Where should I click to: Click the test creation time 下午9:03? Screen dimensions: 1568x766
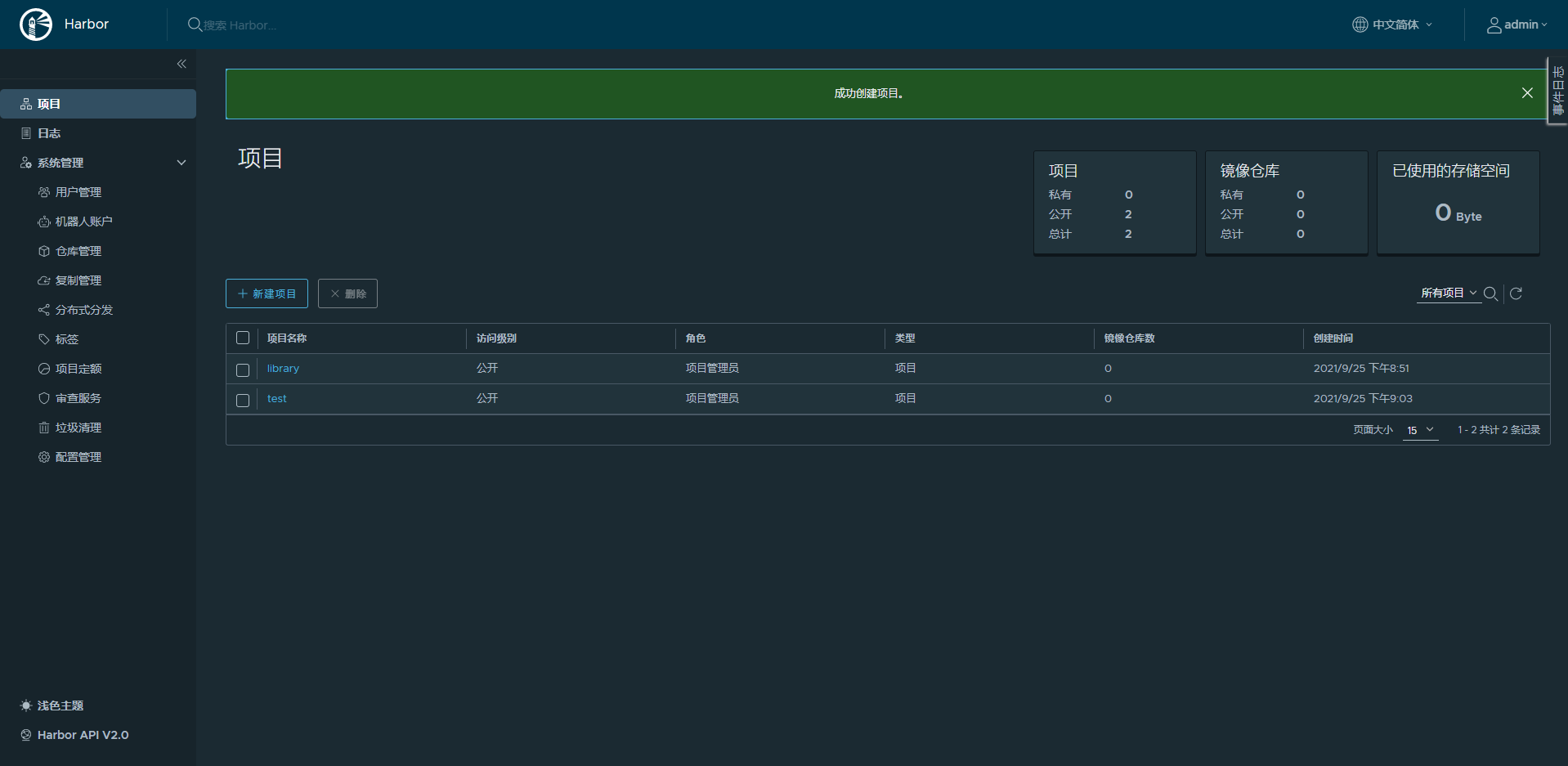coord(1363,399)
